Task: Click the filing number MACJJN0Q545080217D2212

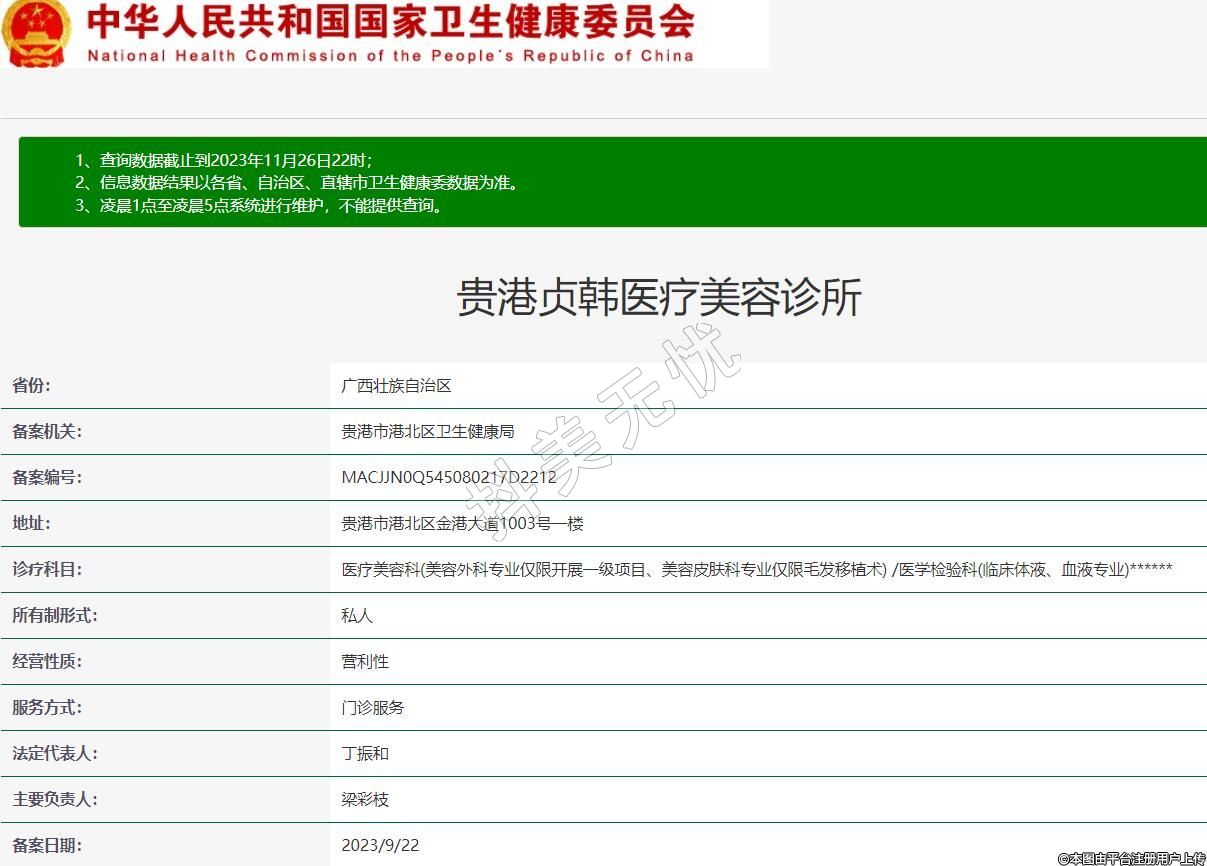Action: tap(448, 477)
